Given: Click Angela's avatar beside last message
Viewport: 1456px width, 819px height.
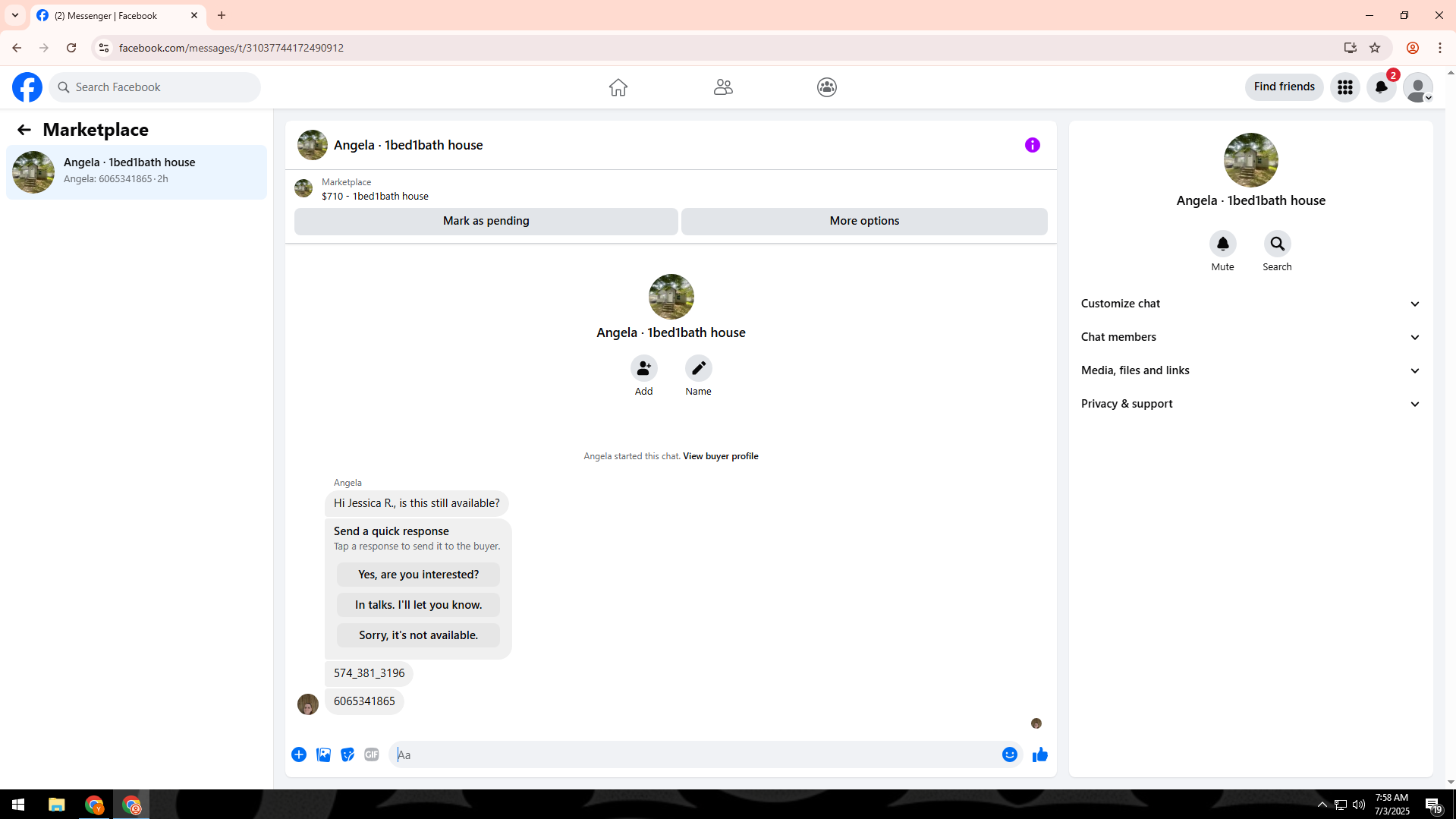Looking at the screenshot, I should click(x=308, y=704).
